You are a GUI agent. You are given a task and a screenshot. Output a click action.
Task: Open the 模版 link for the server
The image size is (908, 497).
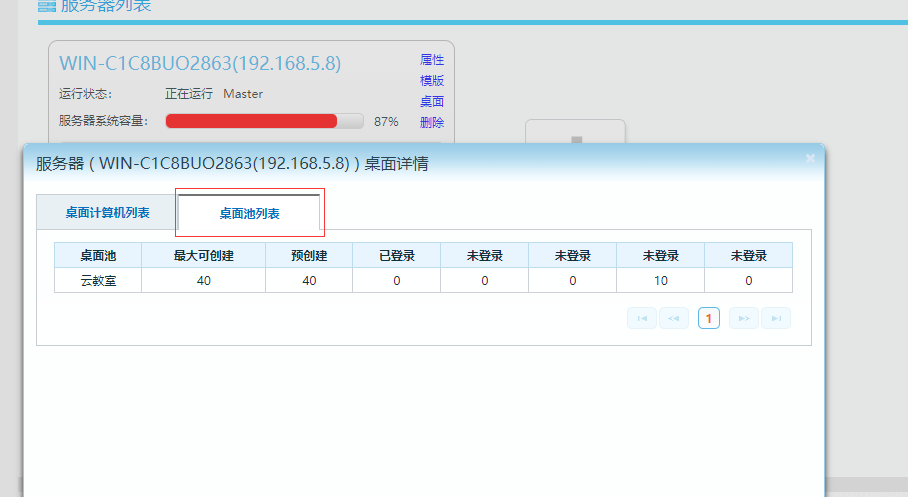pyautogui.click(x=432, y=81)
